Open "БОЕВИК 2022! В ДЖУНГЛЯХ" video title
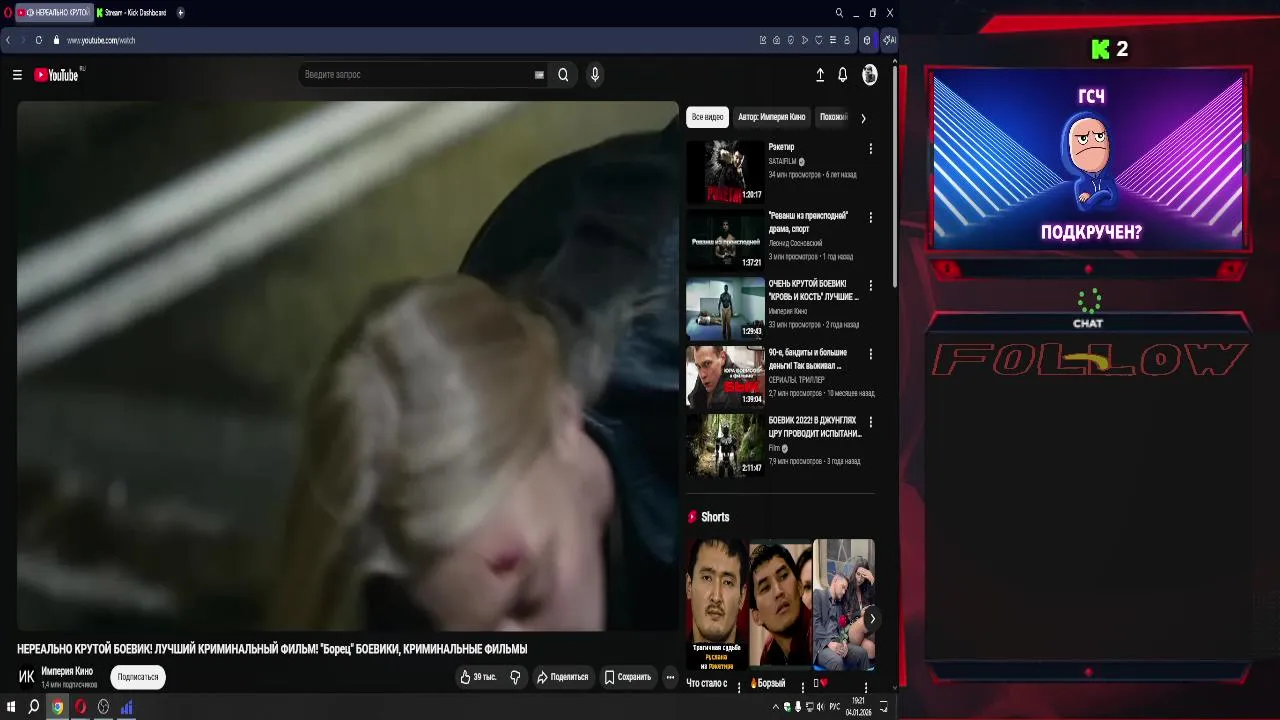The image size is (1280, 720). pos(815,427)
